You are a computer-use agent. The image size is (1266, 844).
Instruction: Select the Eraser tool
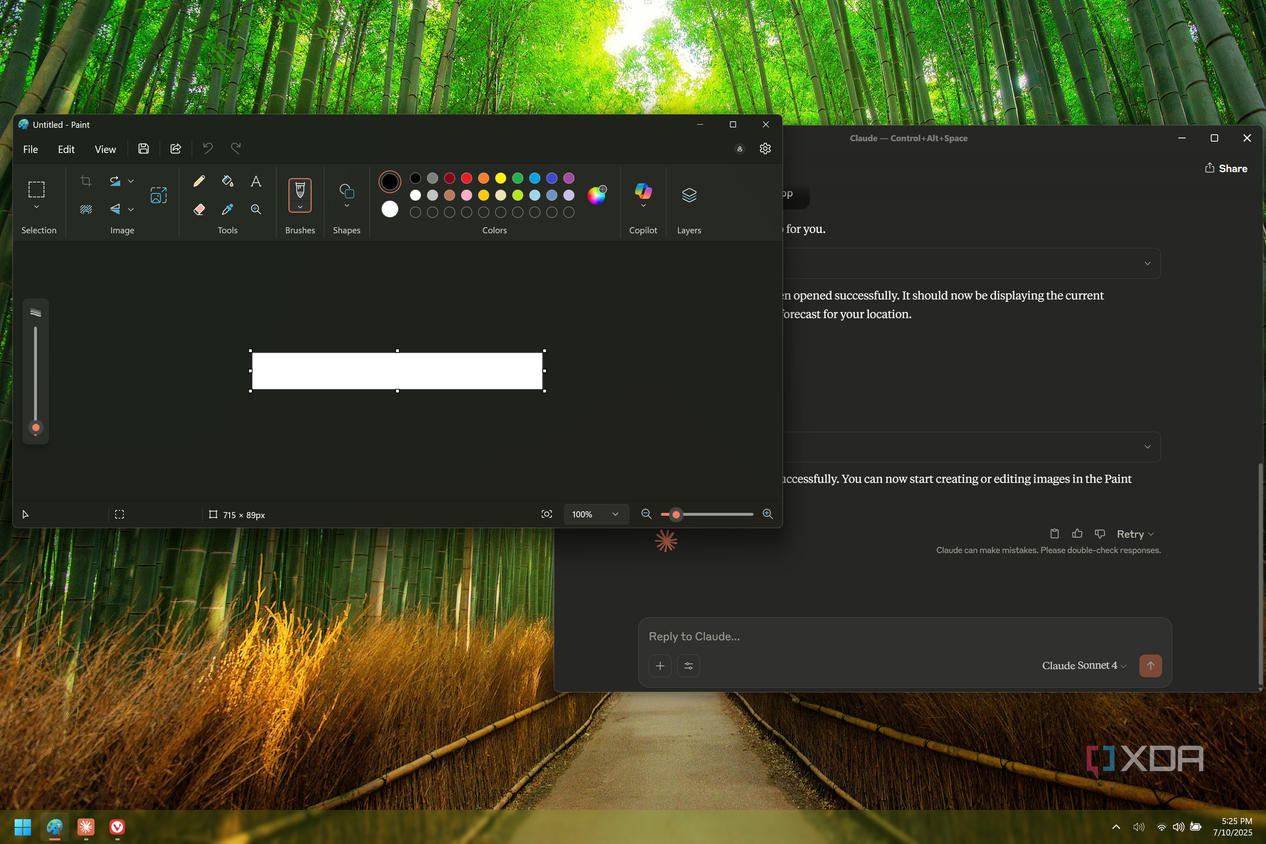tap(199, 209)
